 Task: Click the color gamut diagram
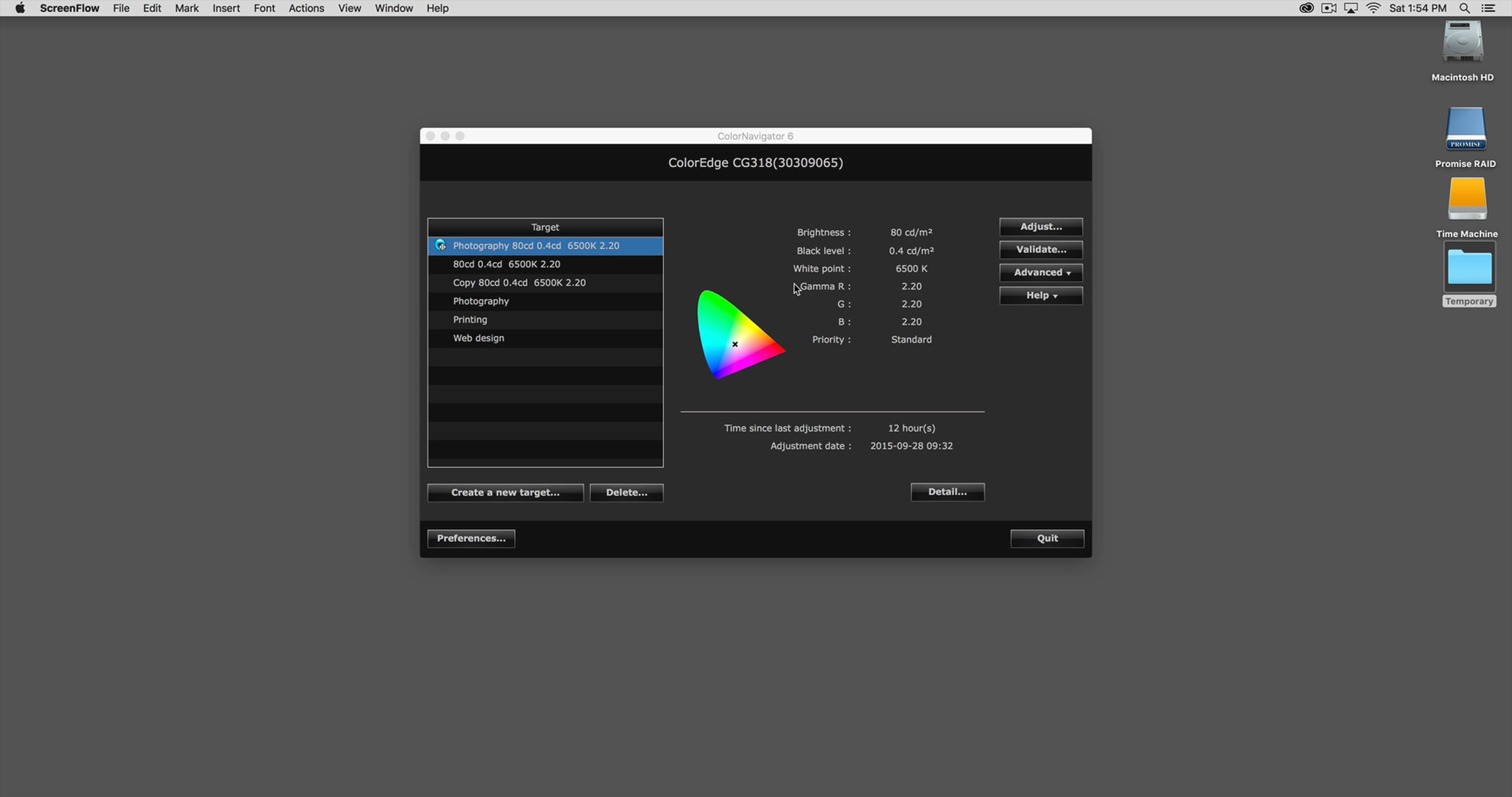pyautogui.click(x=740, y=335)
